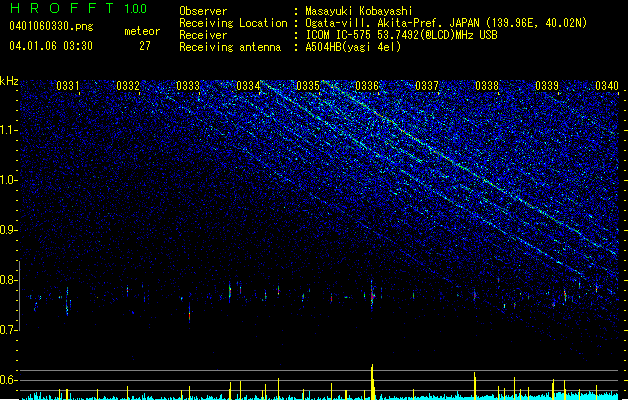Click the 0339 time marker
This screenshot has width=629, height=400.
tap(547, 86)
